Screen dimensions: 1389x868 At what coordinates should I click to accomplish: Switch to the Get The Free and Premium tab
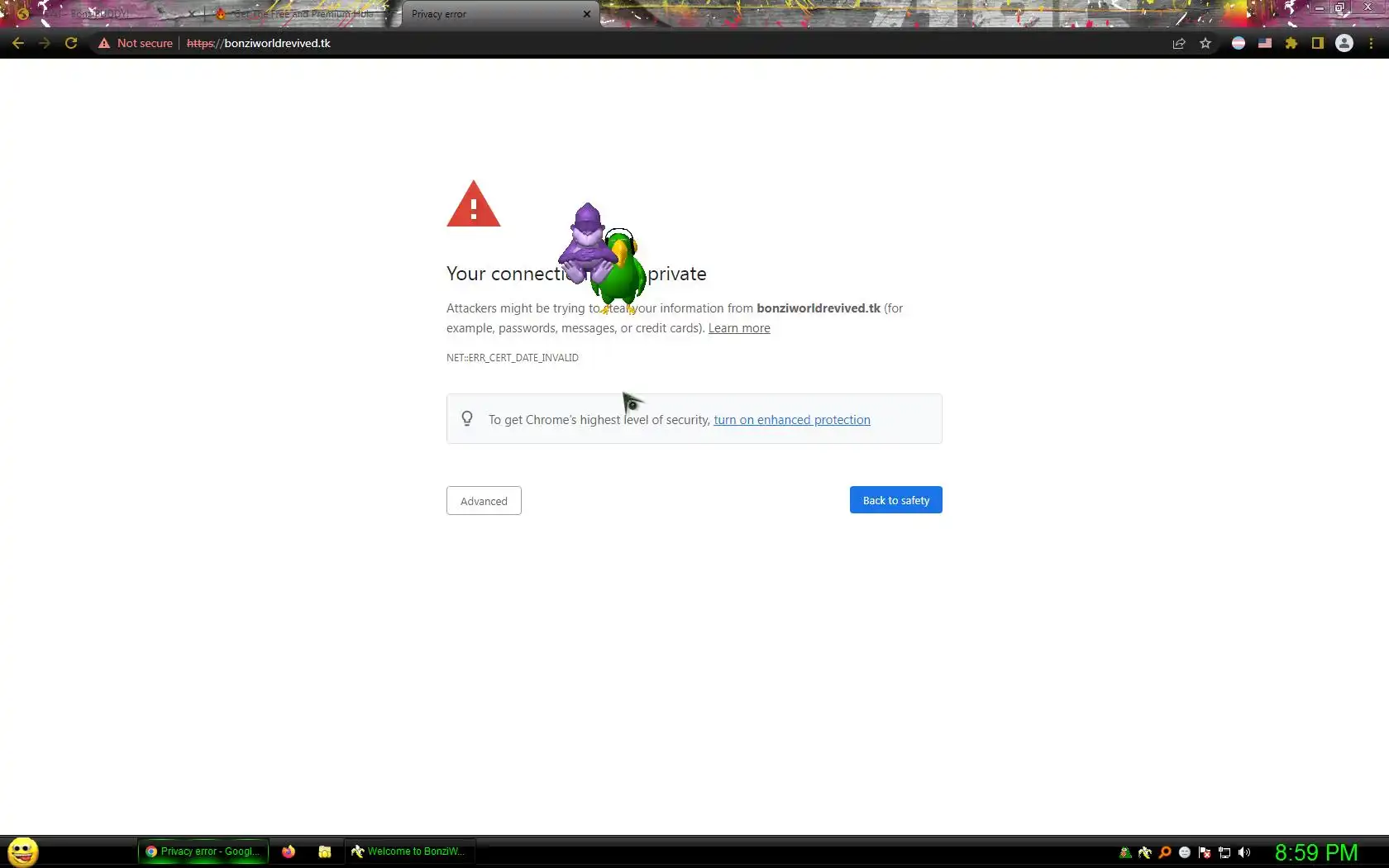click(x=303, y=14)
